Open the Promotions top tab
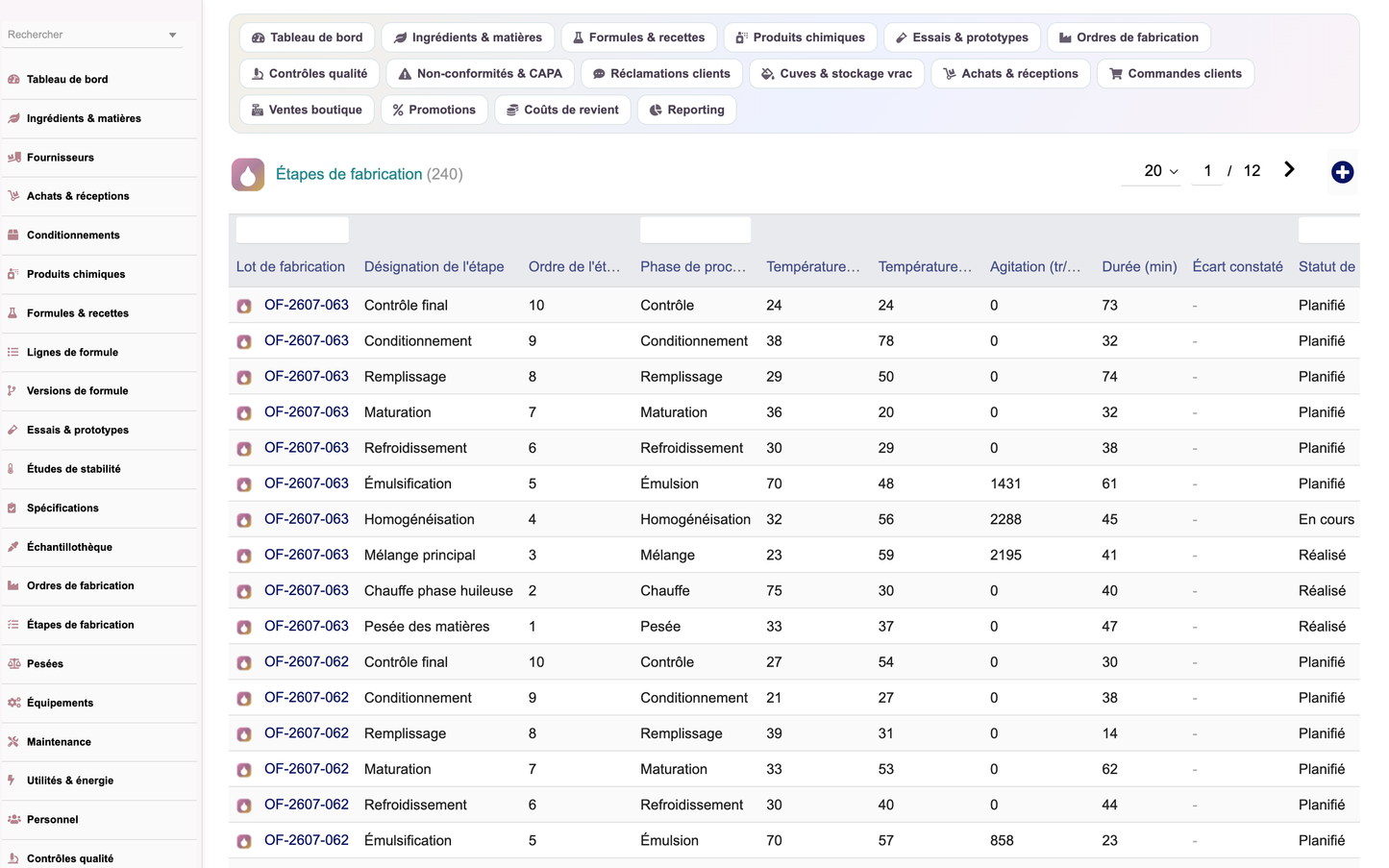1389x868 pixels. [x=434, y=110]
